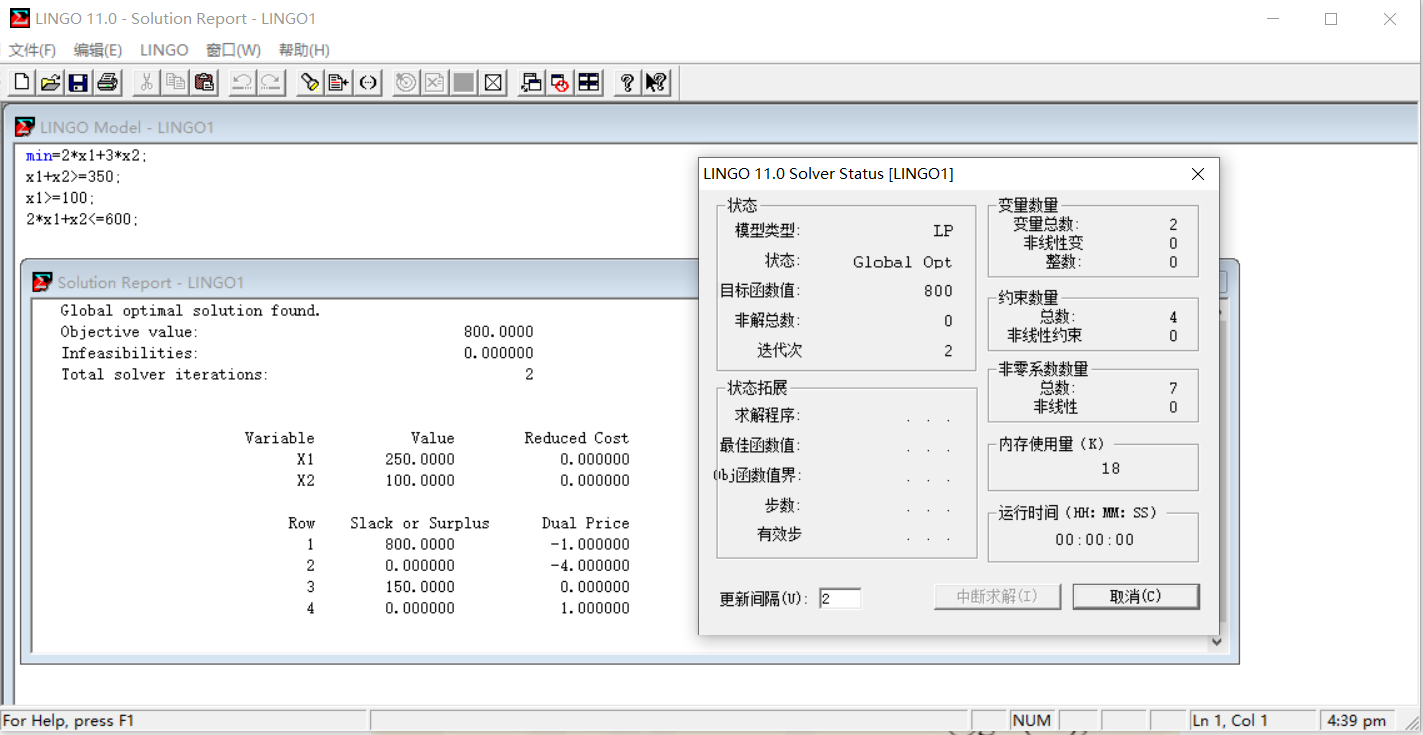Click the 中断求解(I) button
1423x735 pixels.
point(997,596)
